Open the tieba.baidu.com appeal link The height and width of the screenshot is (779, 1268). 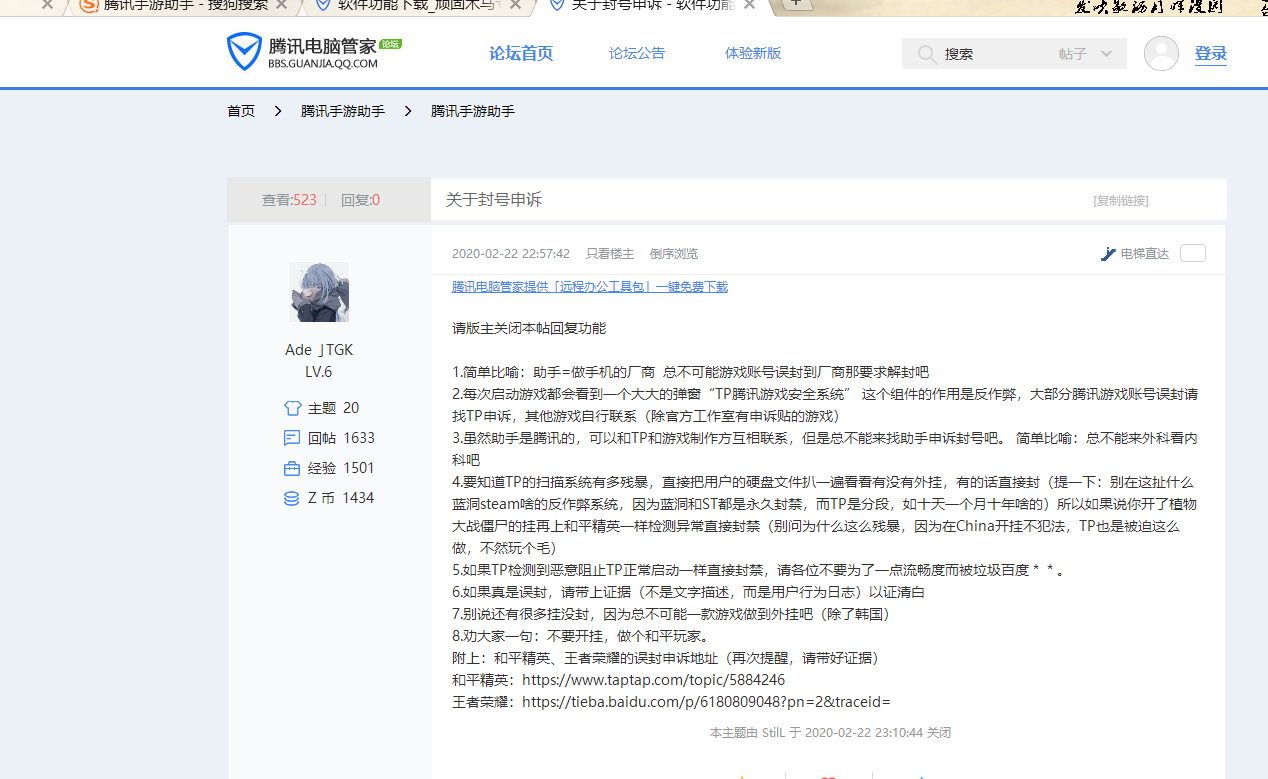[x=706, y=702]
